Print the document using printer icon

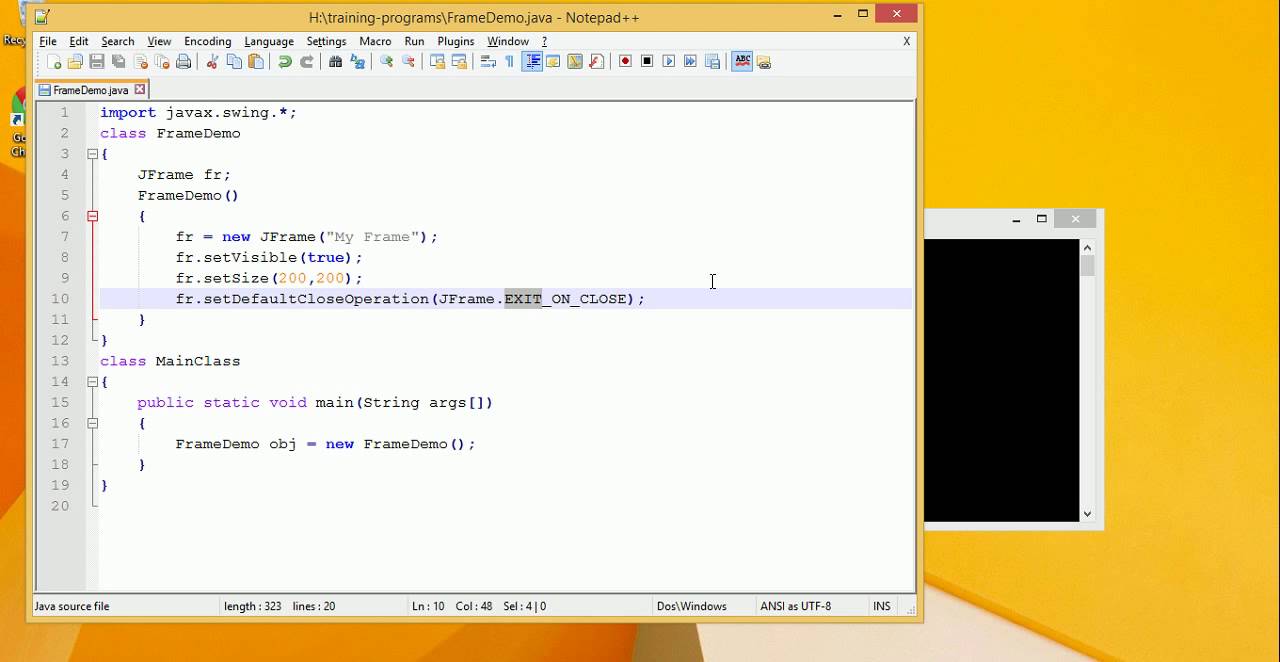coord(184,62)
